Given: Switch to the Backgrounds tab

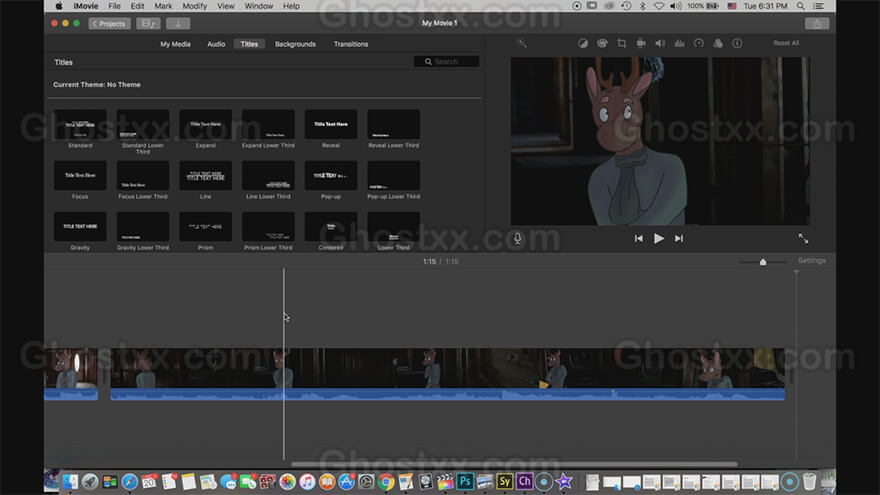Looking at the screenshot, I should (295, 44).
